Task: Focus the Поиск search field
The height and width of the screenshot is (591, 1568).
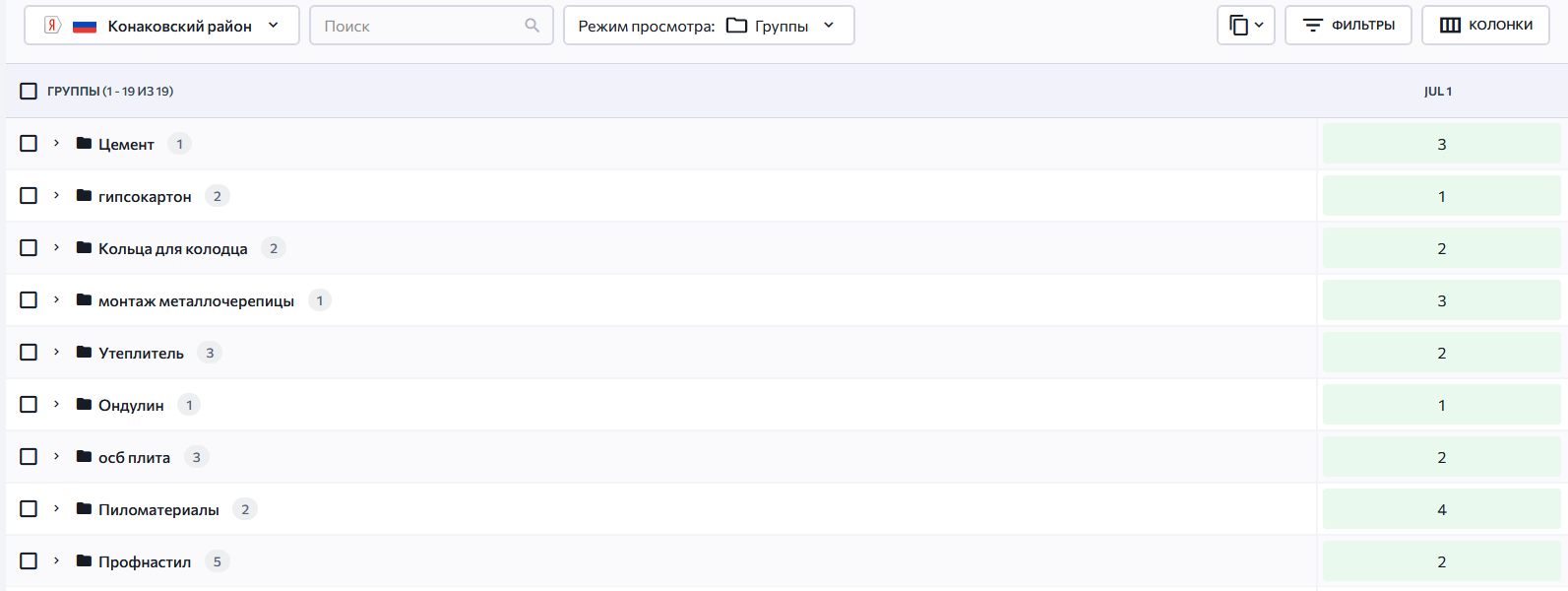Action: tap(431, 26)
